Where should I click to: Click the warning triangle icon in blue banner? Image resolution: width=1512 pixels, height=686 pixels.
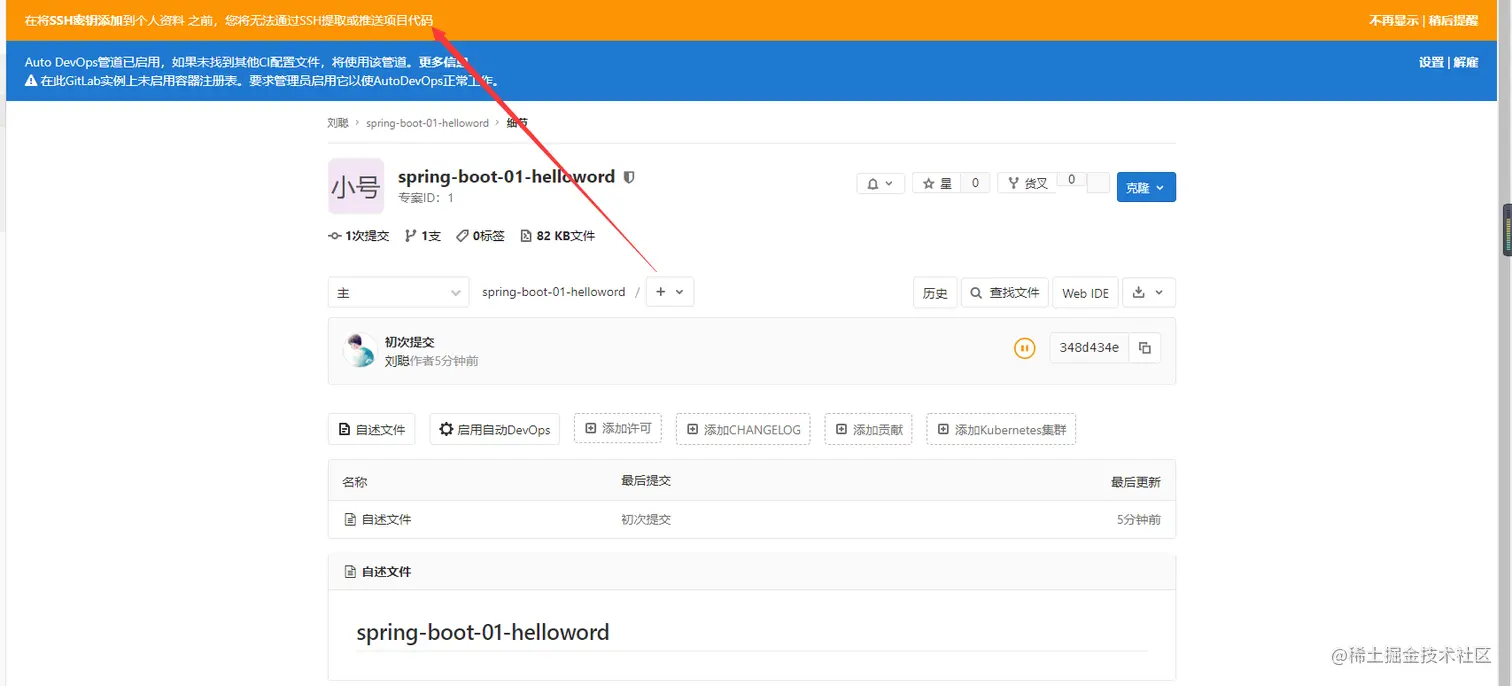click(31, 81)
